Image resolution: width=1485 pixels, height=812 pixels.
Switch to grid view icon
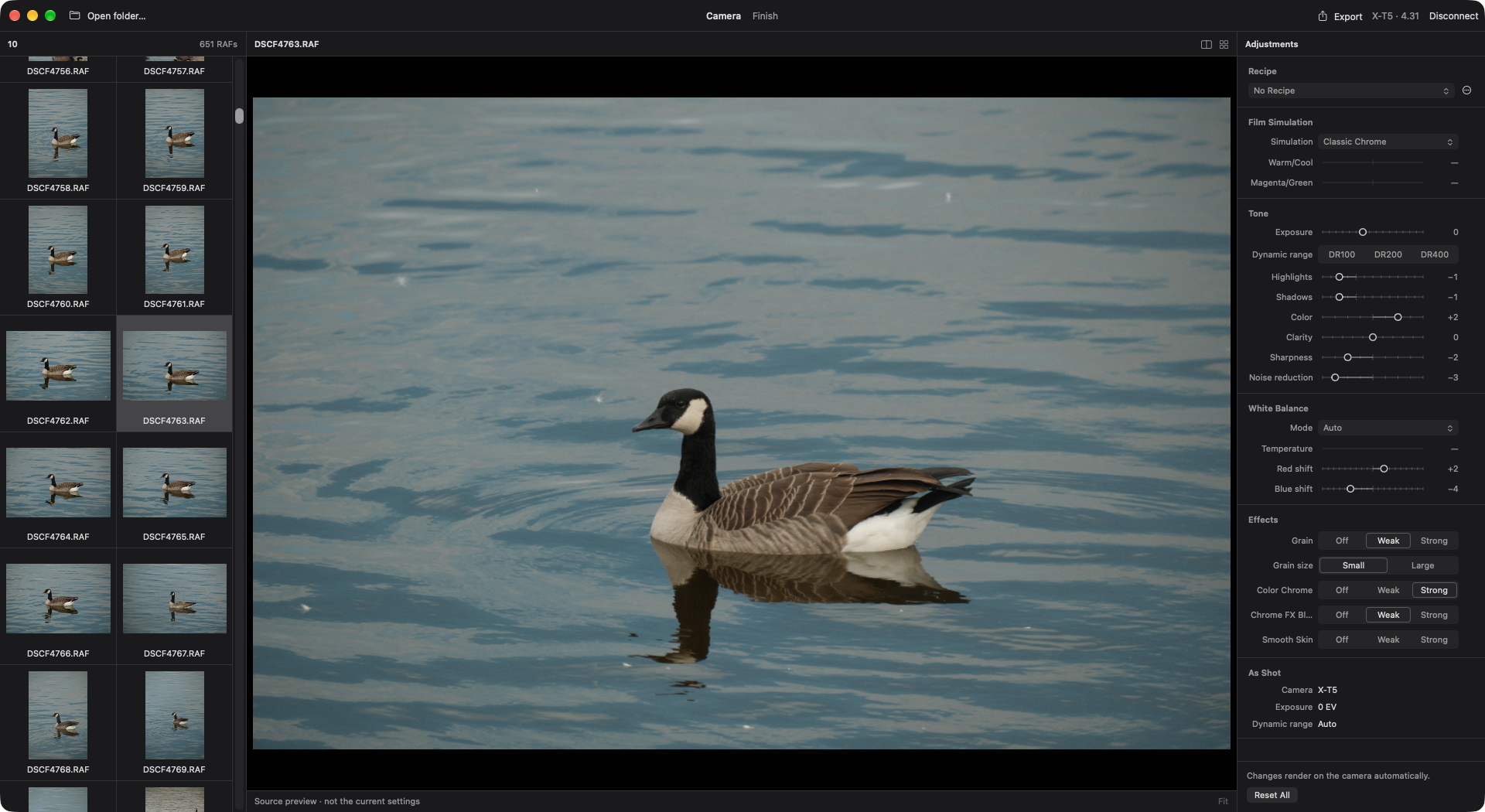coord(1224,44)
